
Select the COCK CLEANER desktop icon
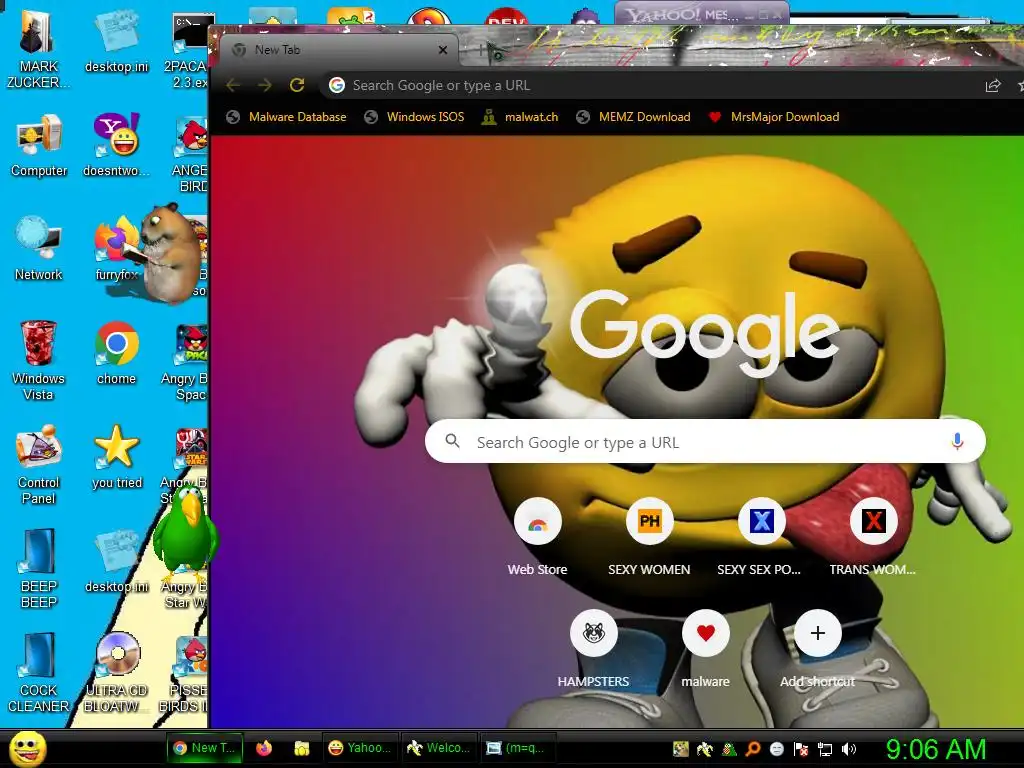tap(39, 672)
